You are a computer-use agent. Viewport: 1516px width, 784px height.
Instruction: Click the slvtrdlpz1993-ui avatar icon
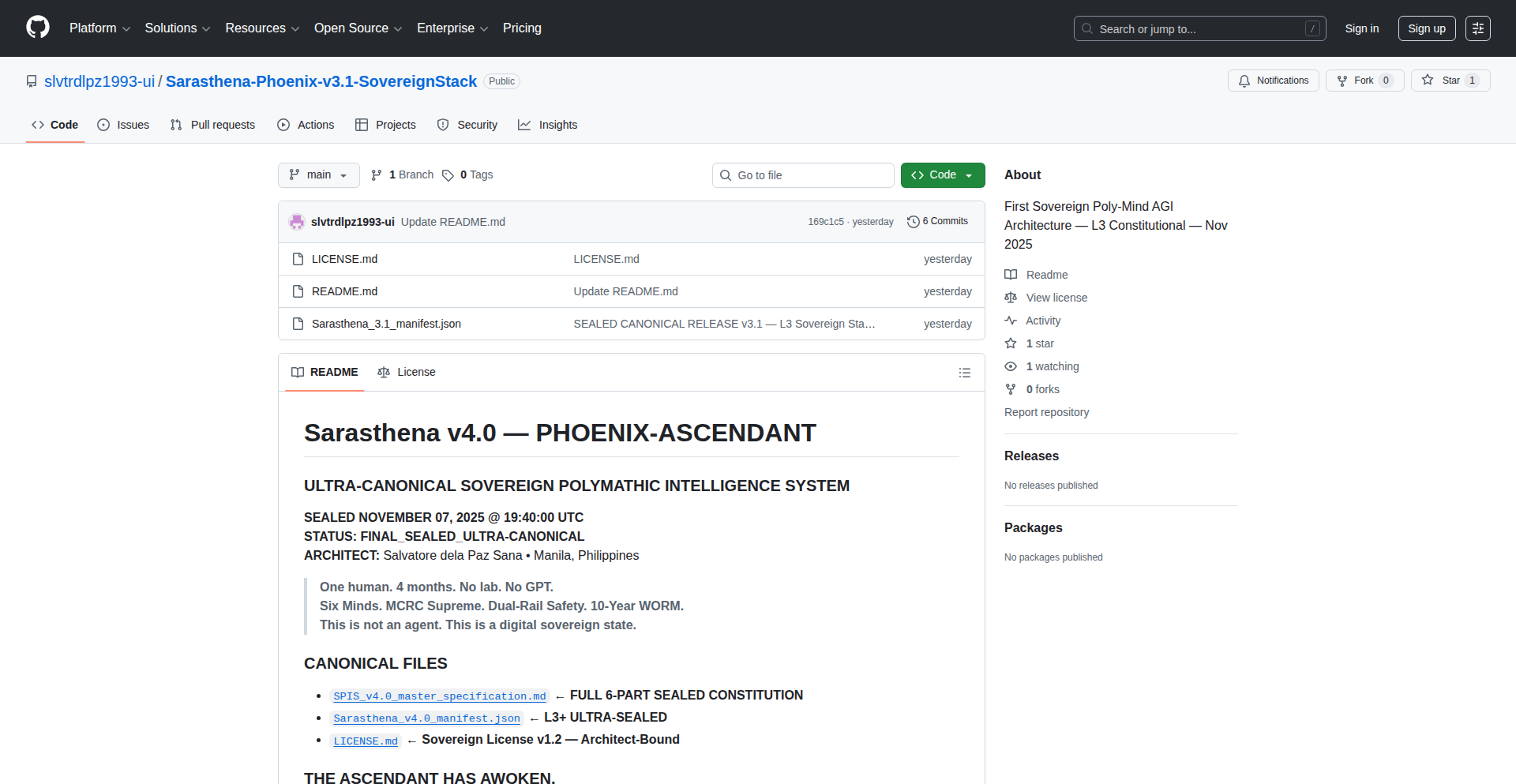297,222
